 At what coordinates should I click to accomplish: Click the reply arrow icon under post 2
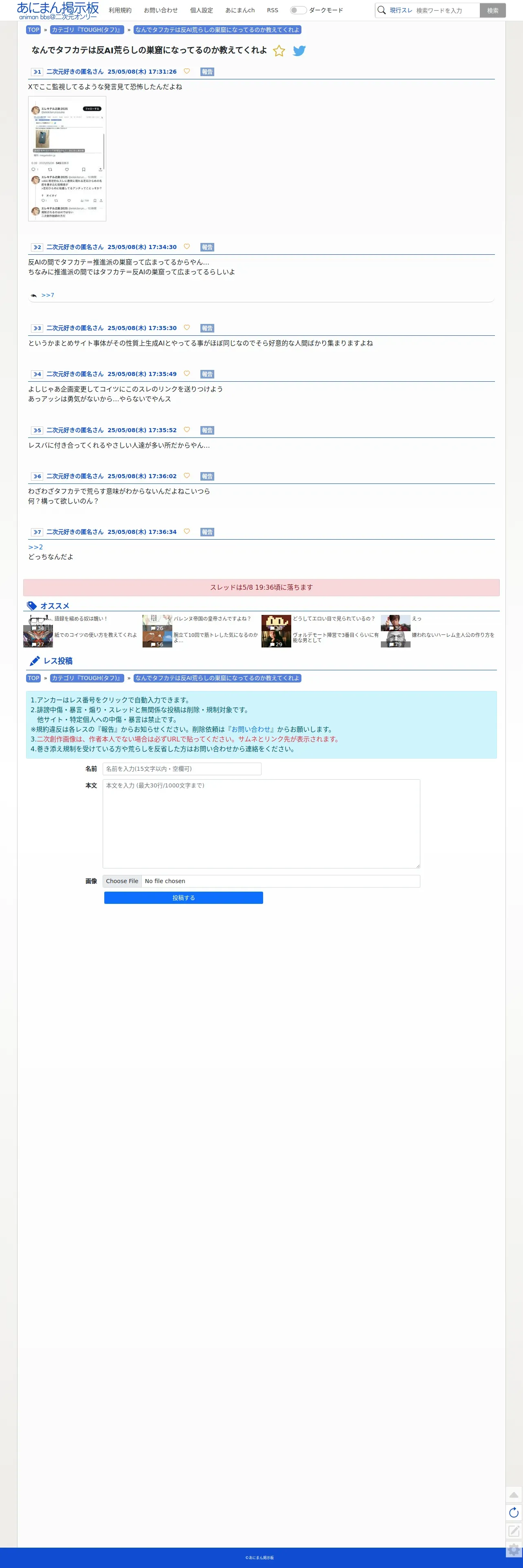click(33, 295)
